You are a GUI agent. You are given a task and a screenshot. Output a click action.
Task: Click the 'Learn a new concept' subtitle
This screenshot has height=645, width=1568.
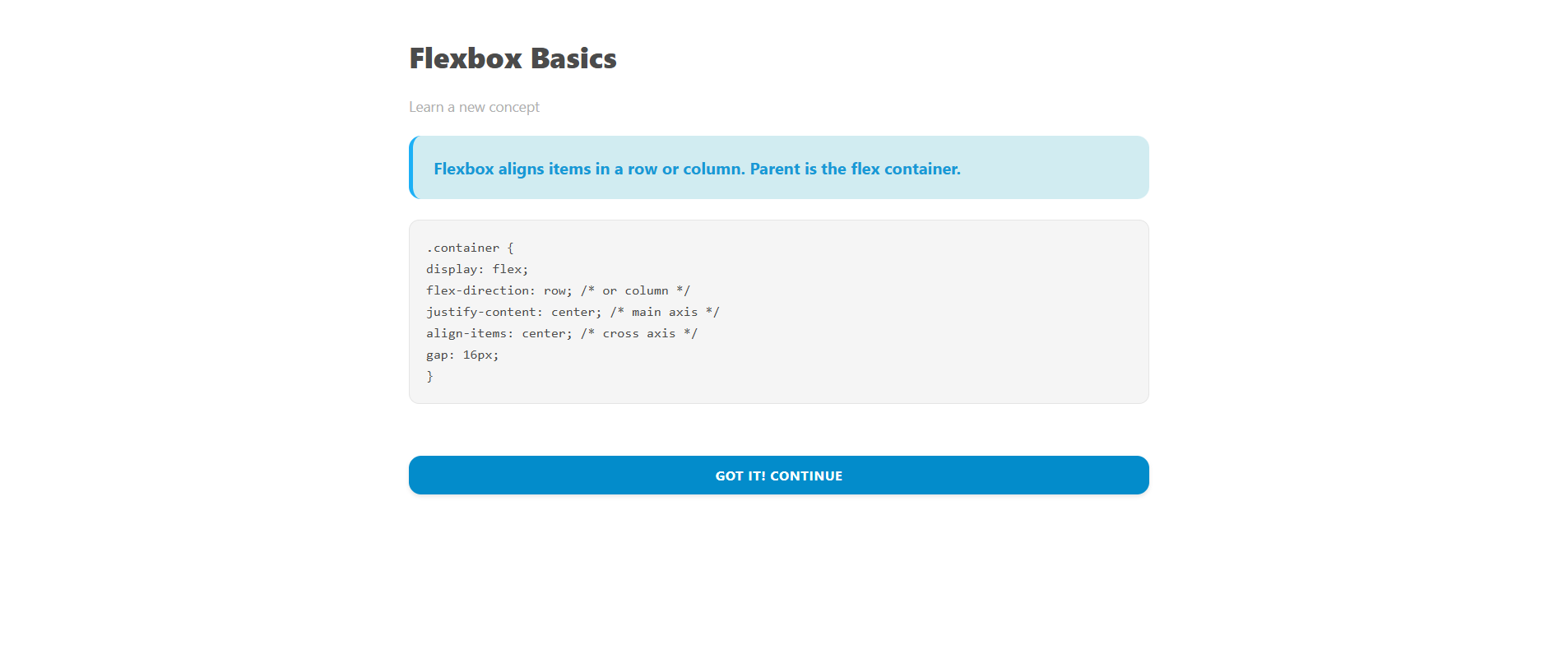tap(474, 107)
